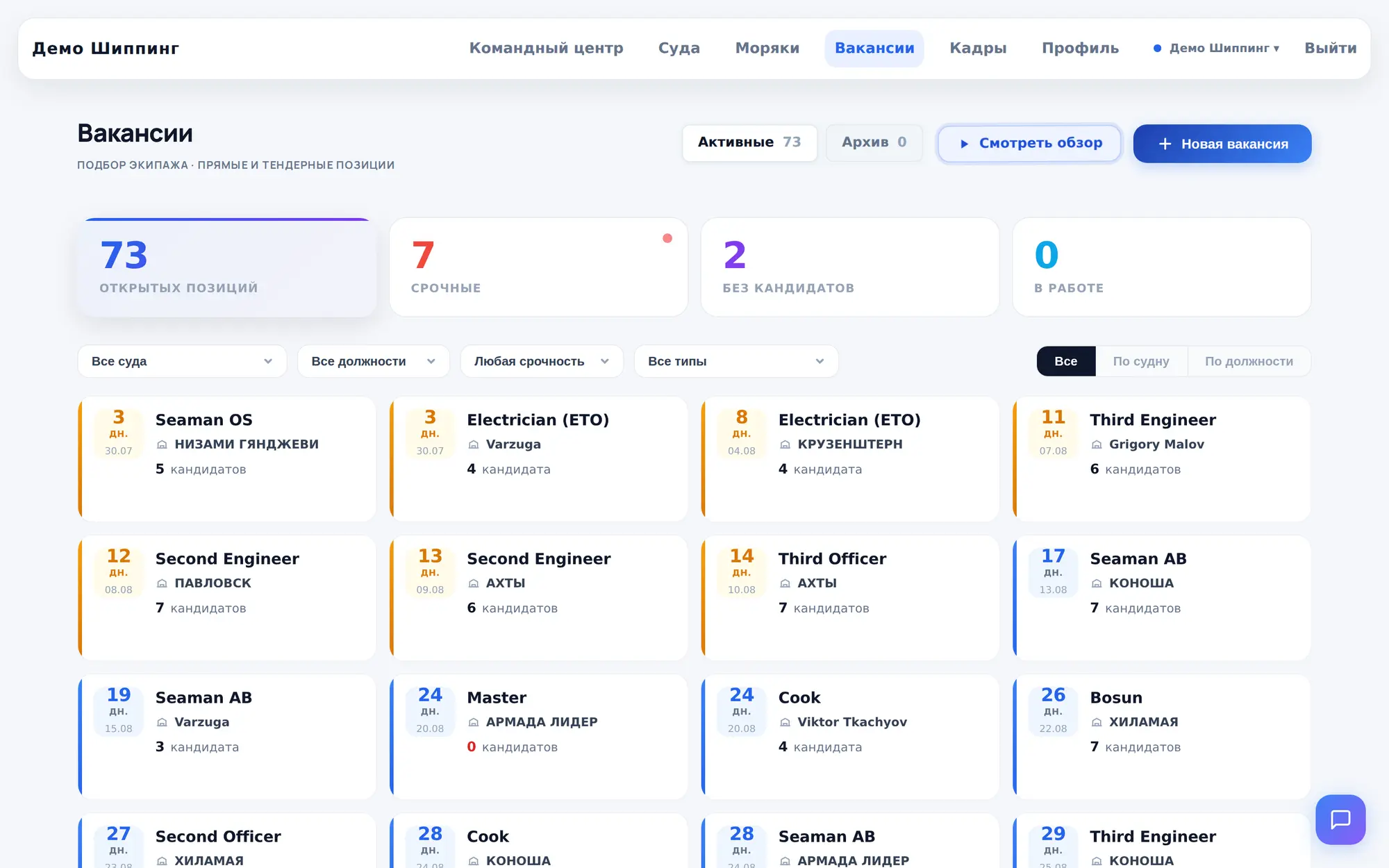Open Third Engineer КОНОША vacancy
Viewport: 1389px width, 868px height.
pos(1162,841)
